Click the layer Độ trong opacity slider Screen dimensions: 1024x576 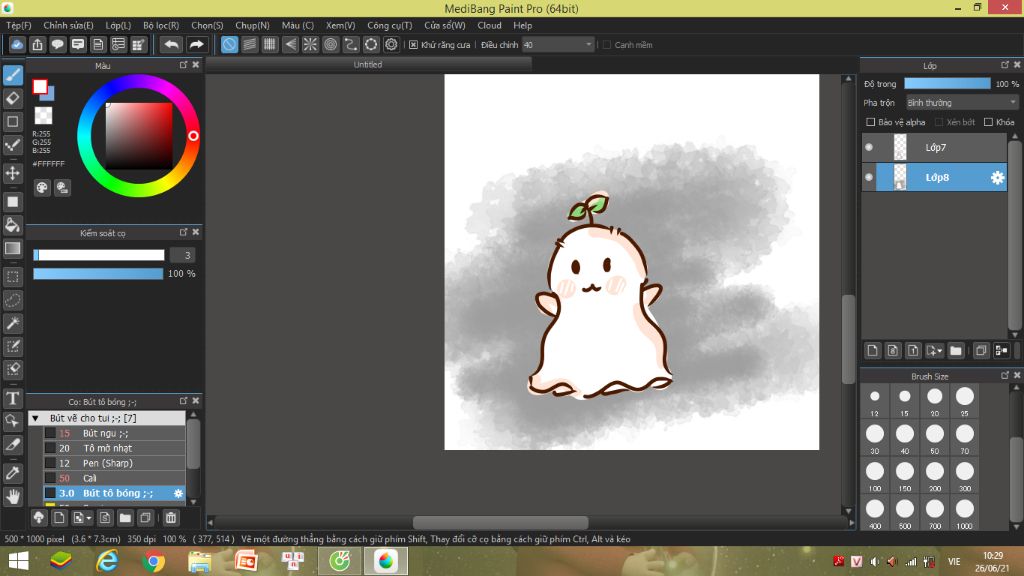click(947, 84)
